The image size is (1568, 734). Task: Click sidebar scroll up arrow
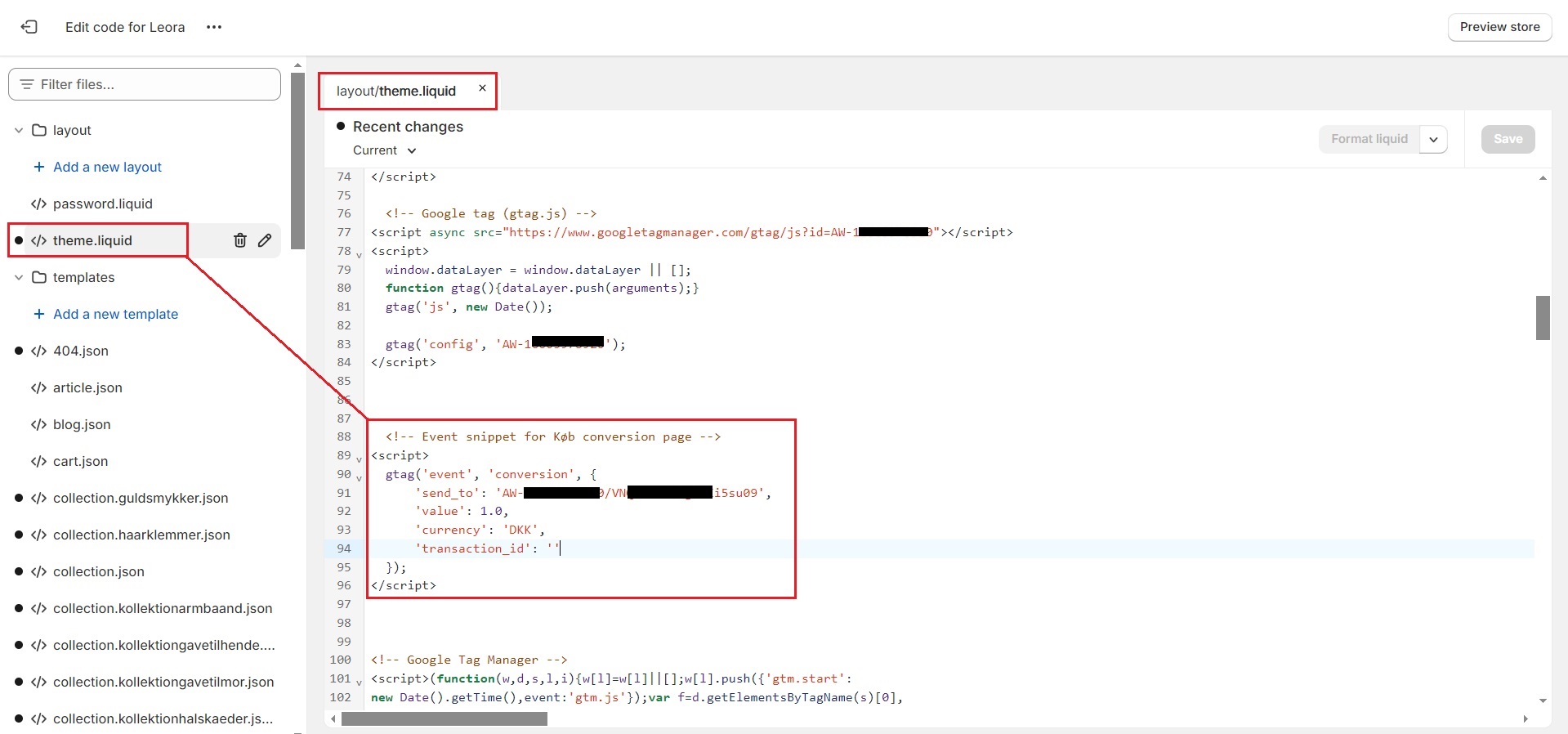pos(297,65)
